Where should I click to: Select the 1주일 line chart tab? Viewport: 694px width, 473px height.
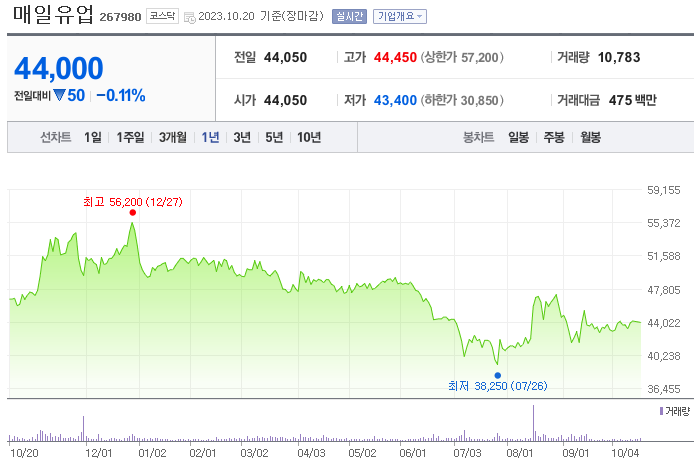[130, 138]
